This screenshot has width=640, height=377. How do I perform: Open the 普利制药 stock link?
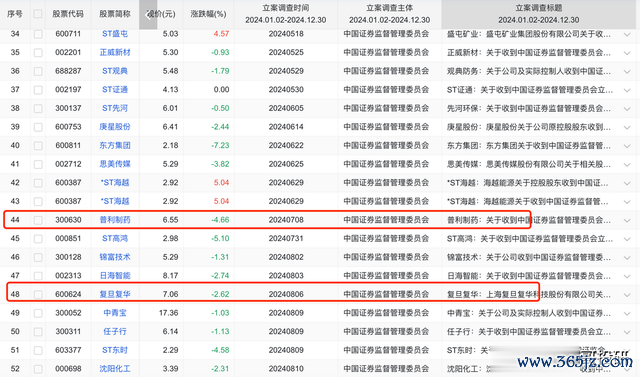(115, 220)
